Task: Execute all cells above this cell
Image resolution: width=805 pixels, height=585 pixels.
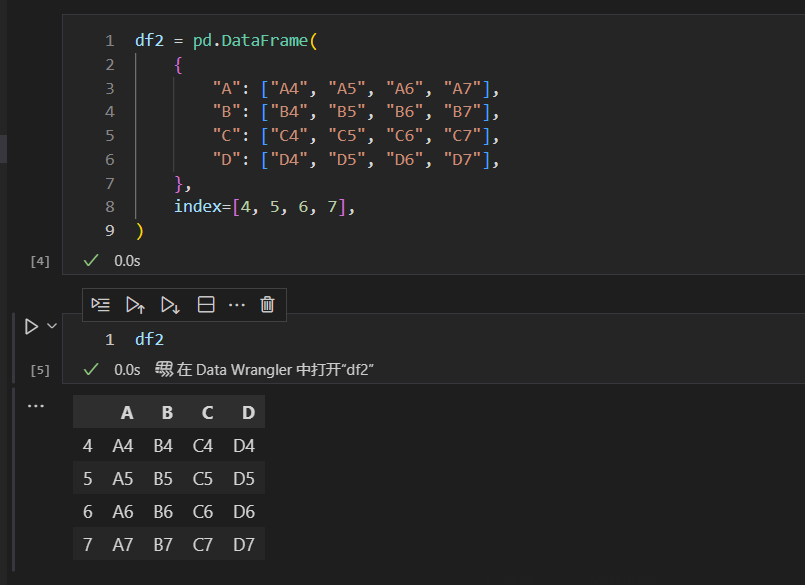Action: tap(135, 304)
